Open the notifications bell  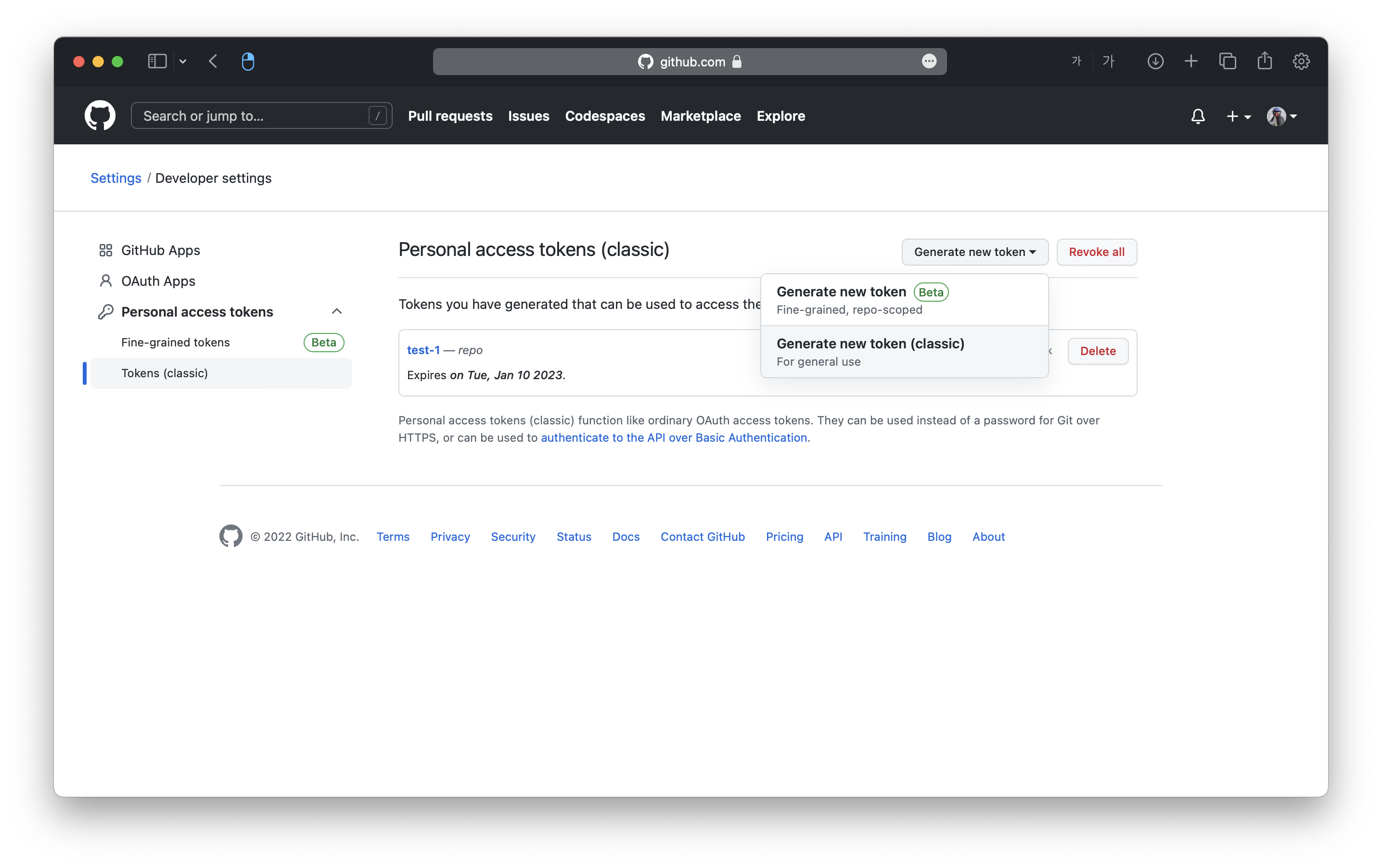point(1198,116)
